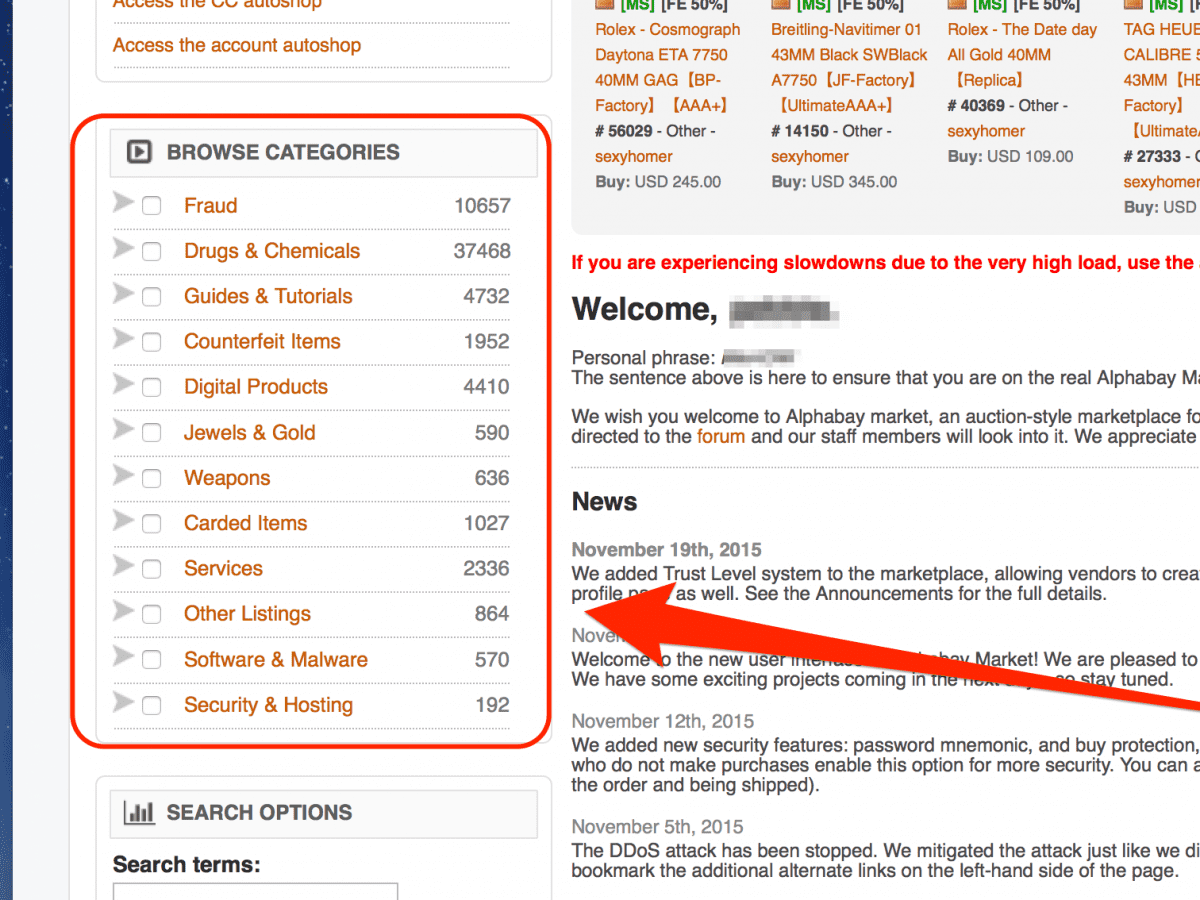Enable the Counterfeit Items checkbox
The image size is (1200, 900).
(151, 342)
